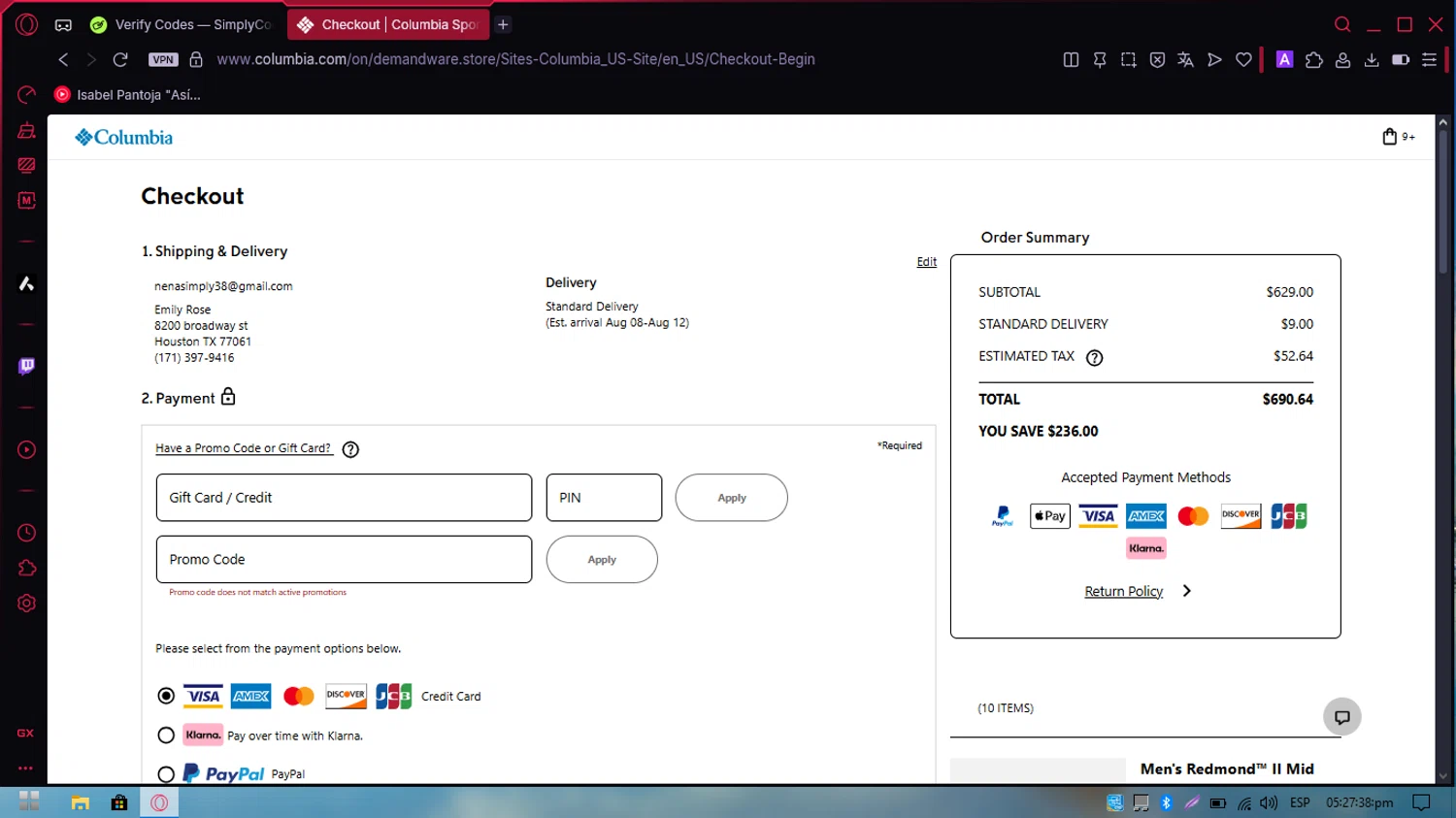Apply the gift card
Viewport: 1456px width, 818px height.
point(731,498)
